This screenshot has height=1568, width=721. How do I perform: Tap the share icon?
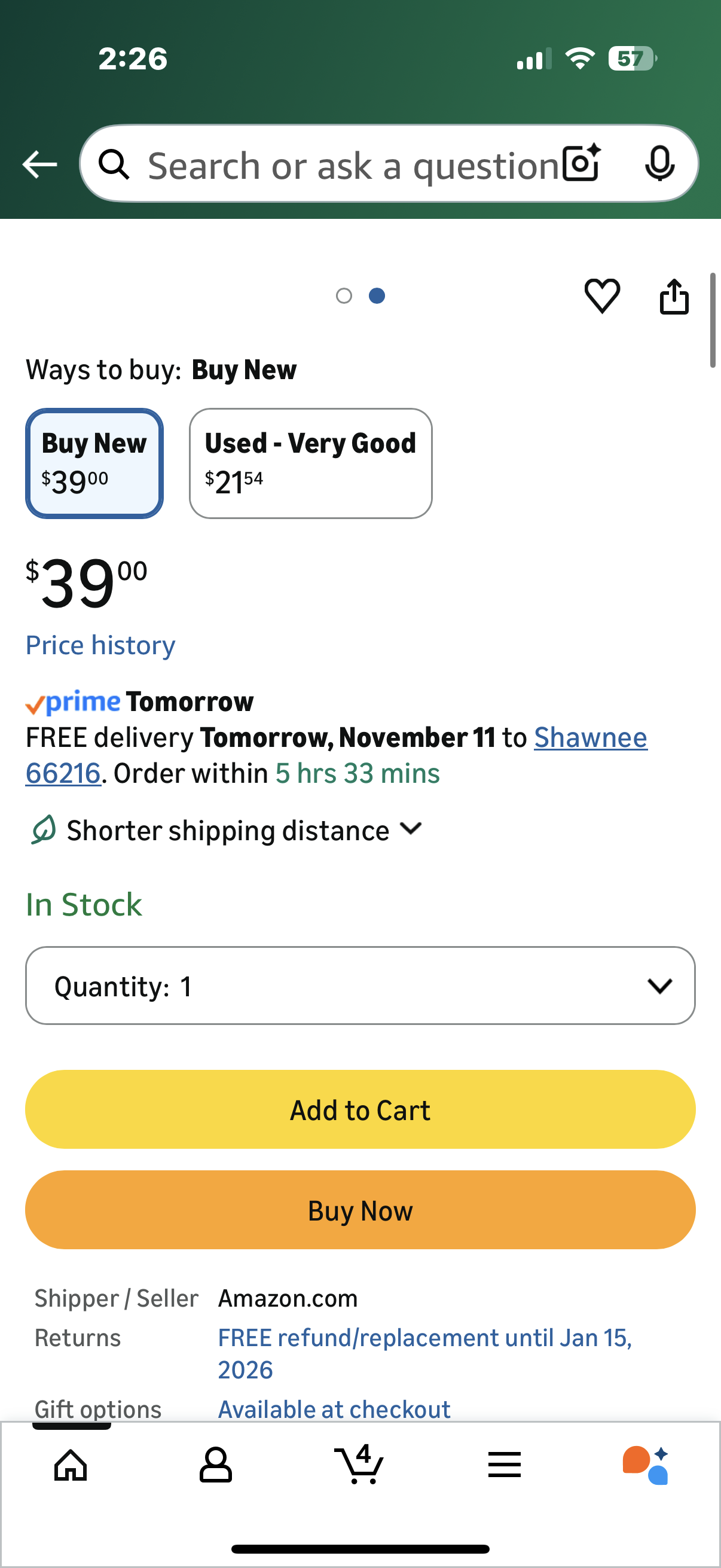674,297
